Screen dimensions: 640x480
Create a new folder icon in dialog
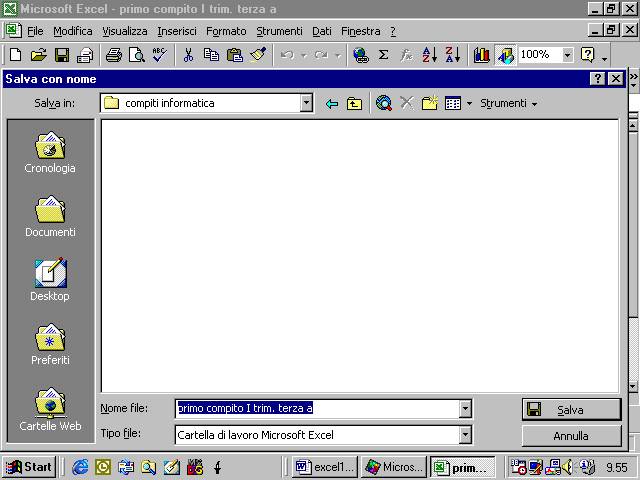(x=429, y=103)
